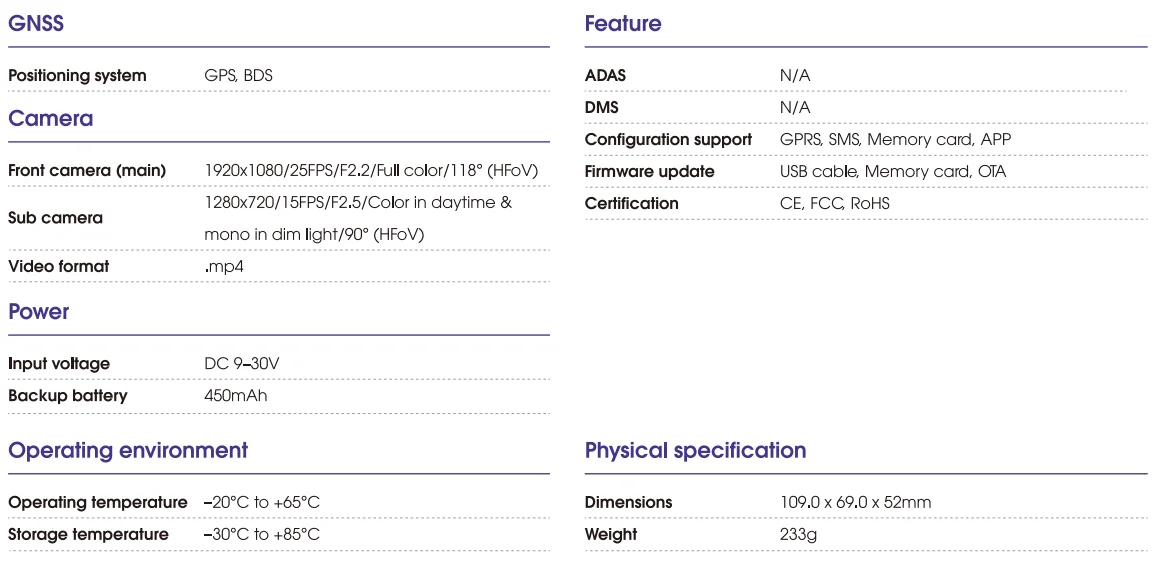The width and height of the screenshot is (1153, 569).
Task: Click the Positioning system label
Action: [x=77, y=75]
